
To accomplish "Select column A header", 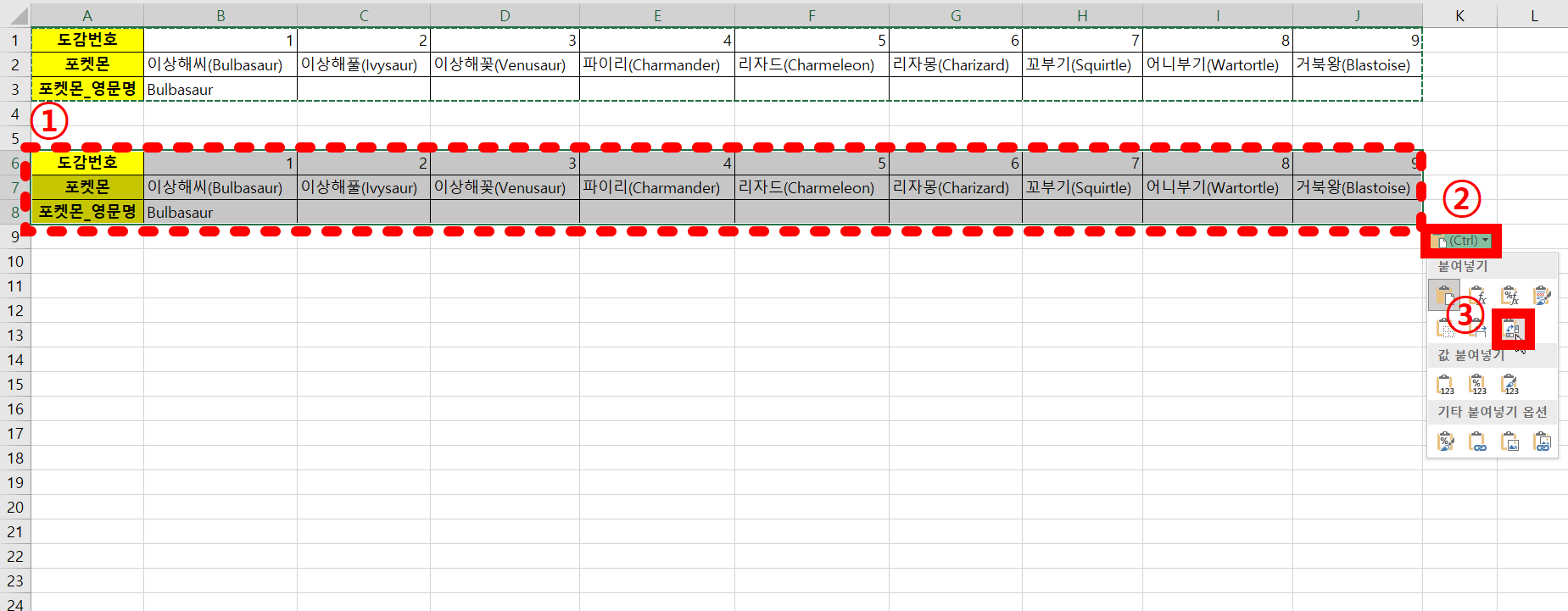I will pyautogui.click(x=87, y=15).
